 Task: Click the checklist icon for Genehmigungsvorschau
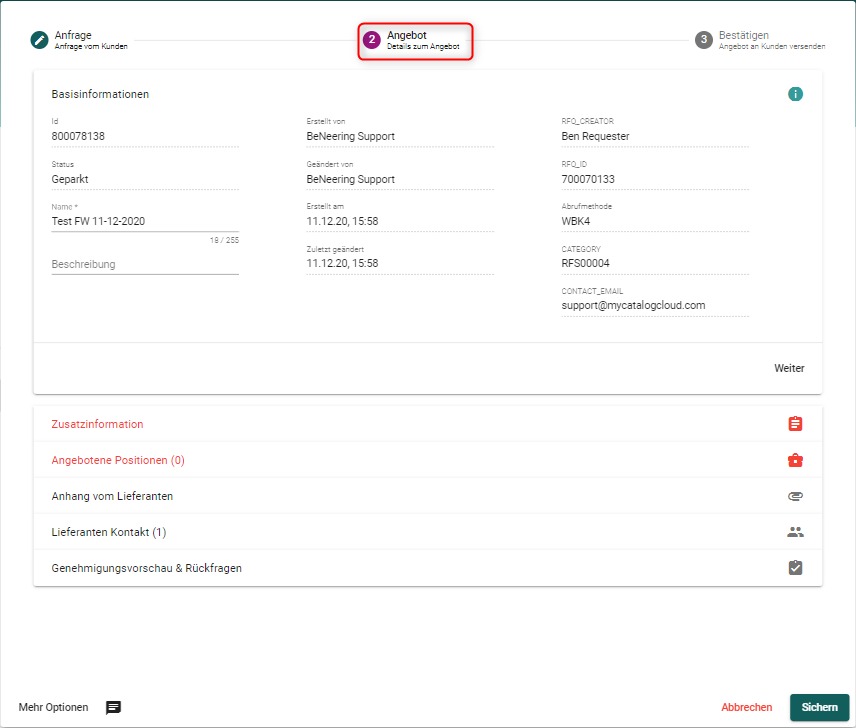795,568
